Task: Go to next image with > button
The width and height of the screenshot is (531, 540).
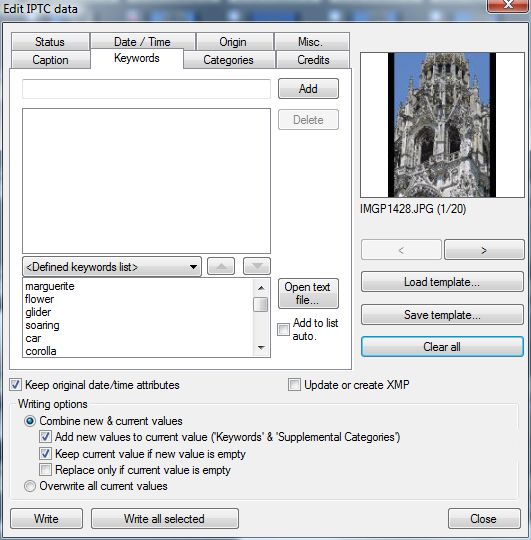Action: click(484, 250)
